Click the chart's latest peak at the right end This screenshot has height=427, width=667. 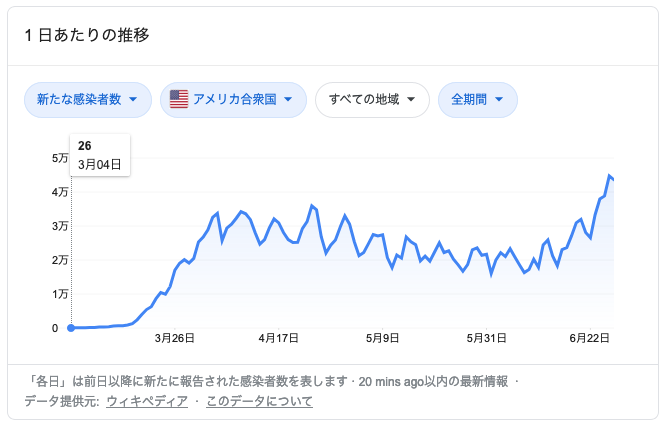[609, 176]
